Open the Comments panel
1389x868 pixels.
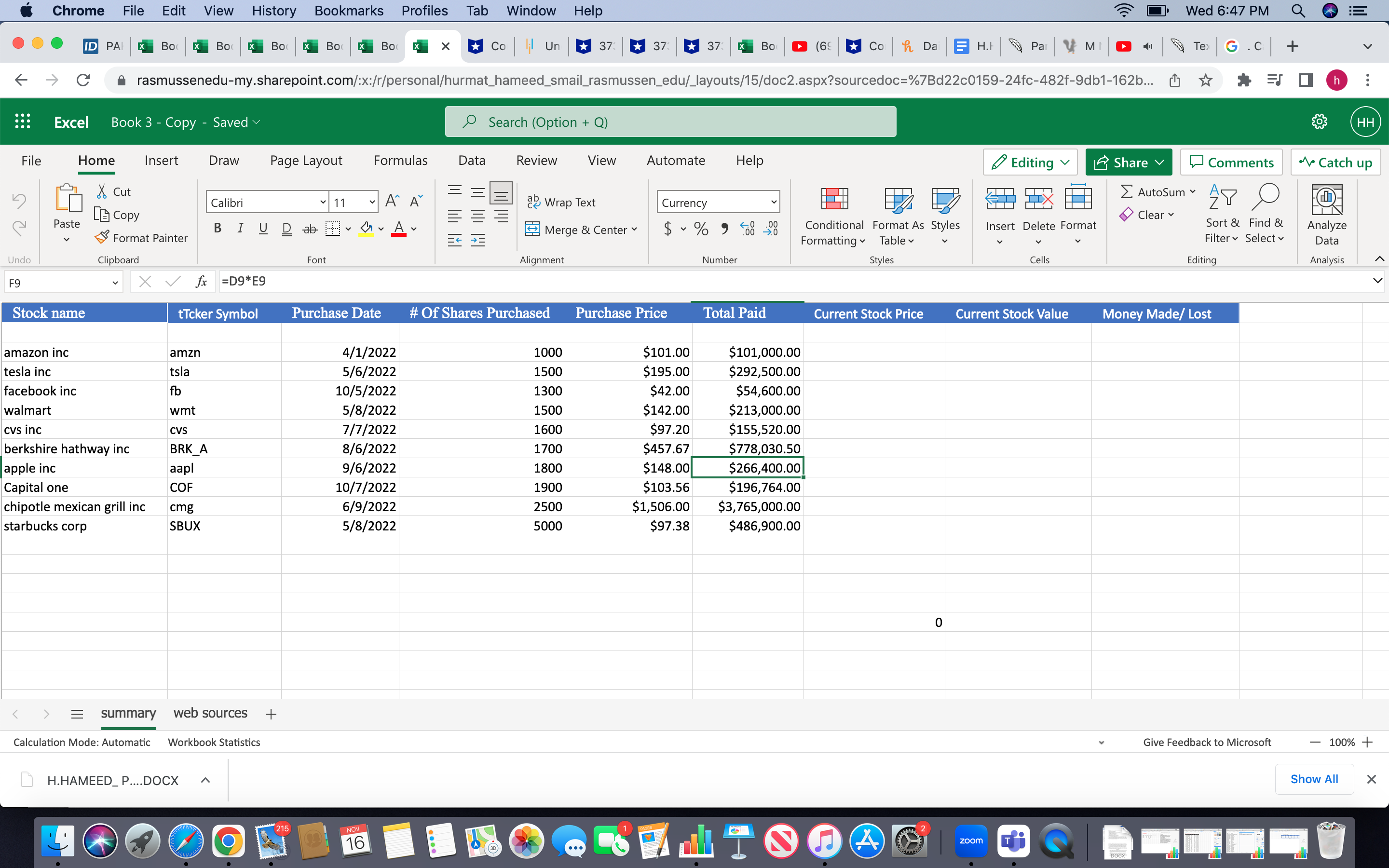tap(1231, 163)
